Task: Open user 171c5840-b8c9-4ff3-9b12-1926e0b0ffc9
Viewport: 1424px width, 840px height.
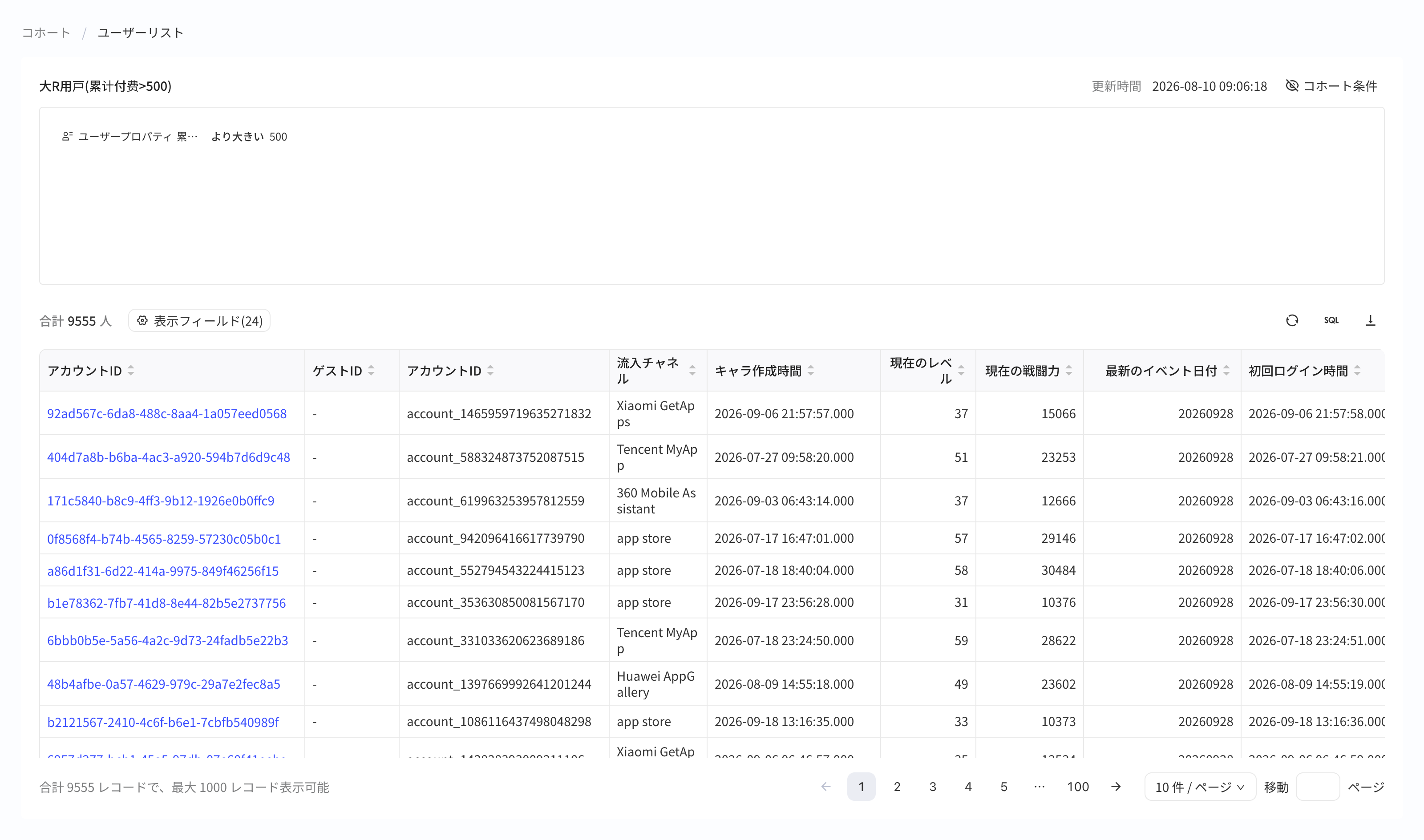Action: point(161,501)
